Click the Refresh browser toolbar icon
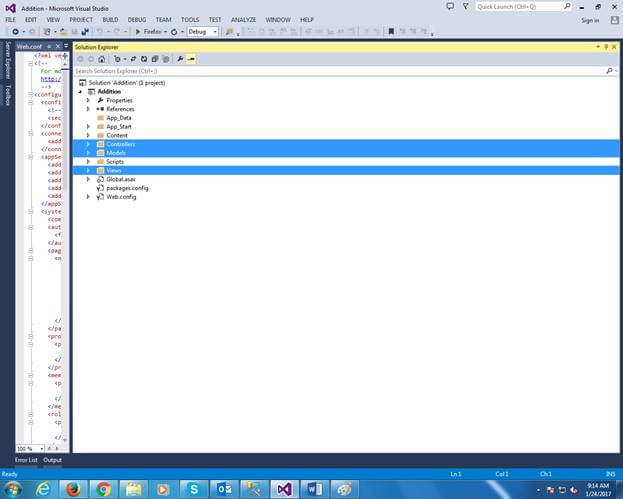This screenshot has width=623, height=499. coord(174,31)
